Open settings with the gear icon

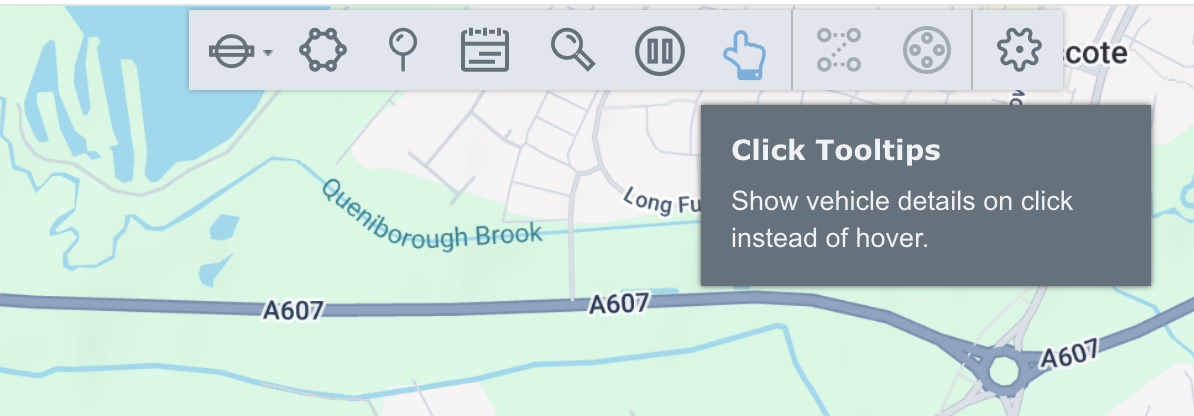[1018, 50]
